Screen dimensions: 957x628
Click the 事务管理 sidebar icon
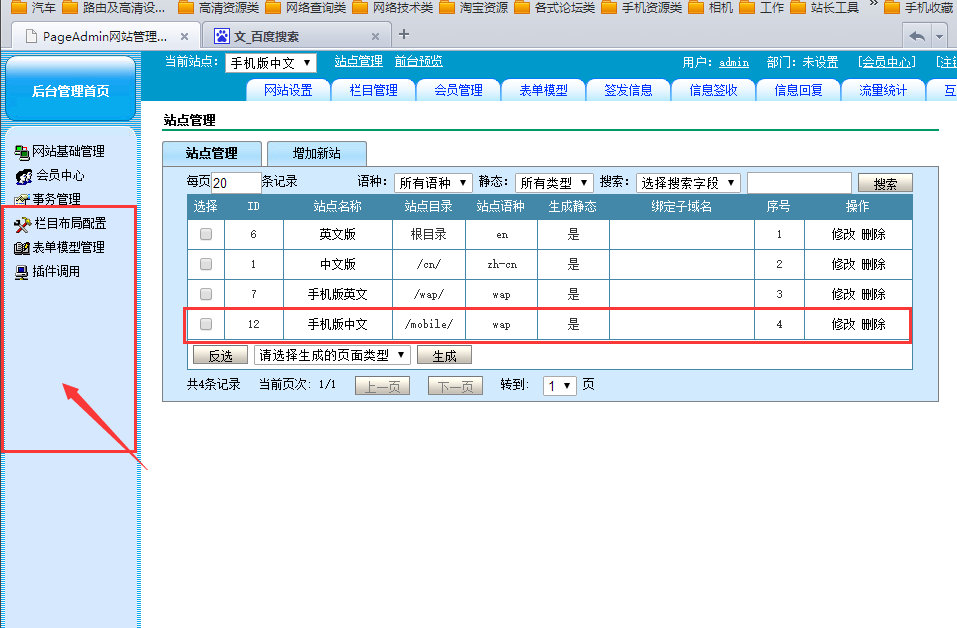[x=23, y=200]
